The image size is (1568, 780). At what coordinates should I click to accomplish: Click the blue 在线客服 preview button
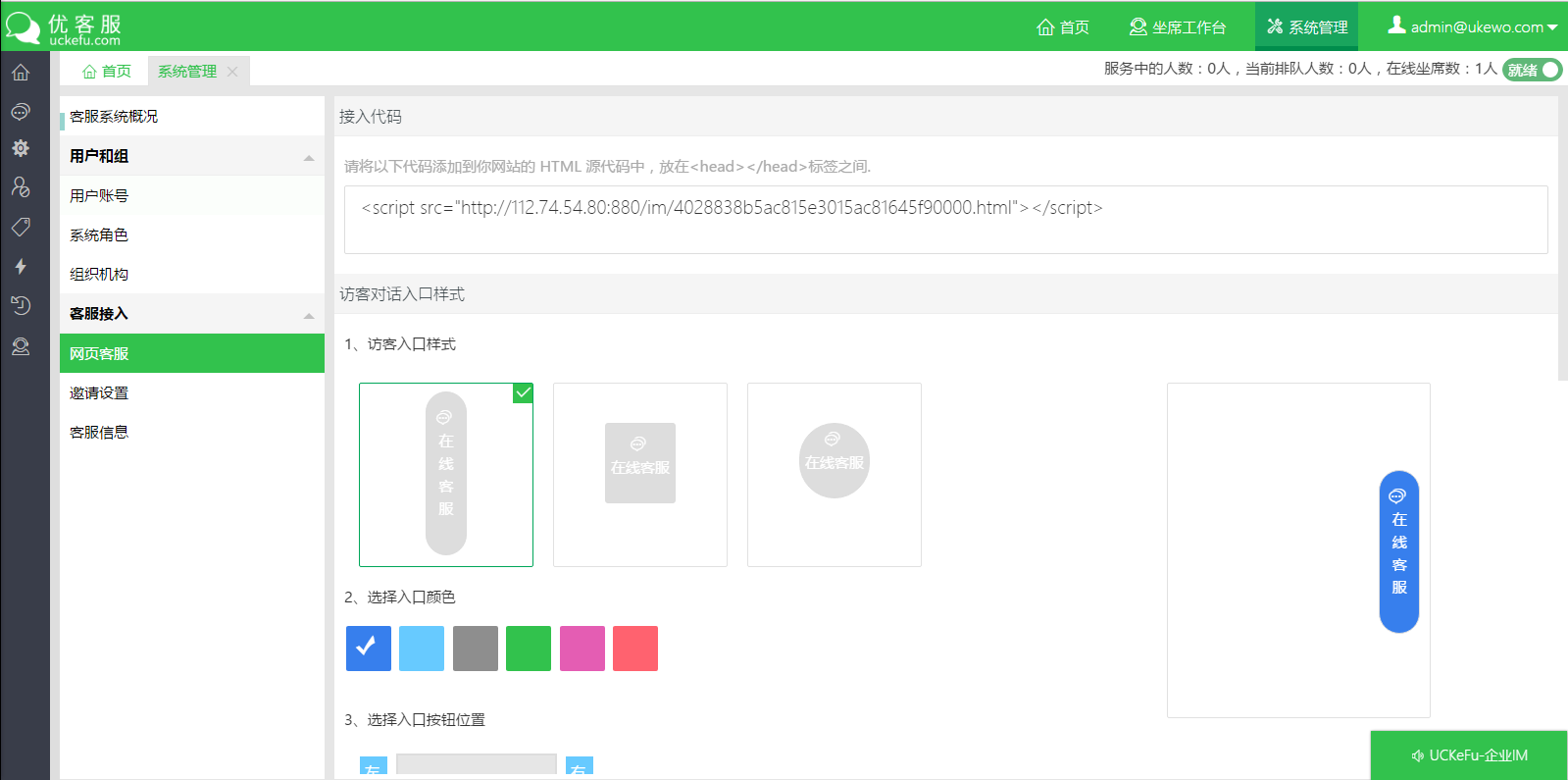point(1399,551)
